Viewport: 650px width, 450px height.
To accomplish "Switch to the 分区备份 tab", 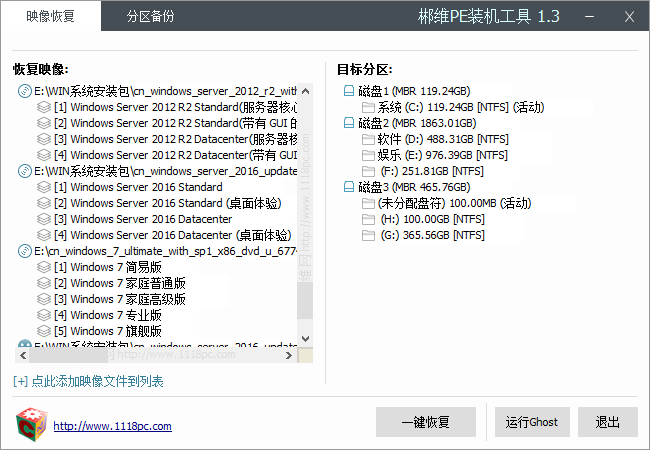I will click(151, 17).
